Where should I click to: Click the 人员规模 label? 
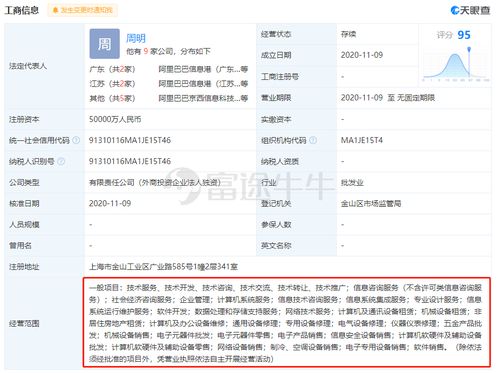coord(24,225)
